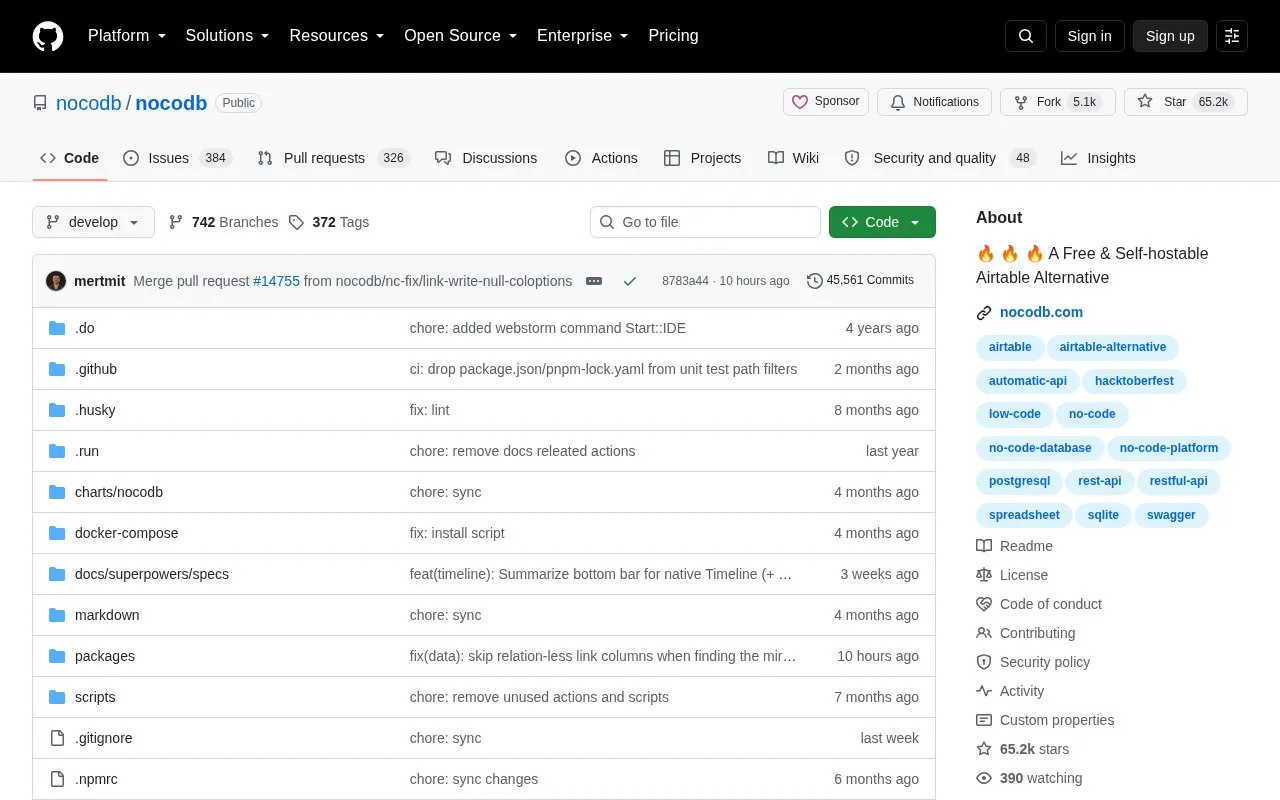Open the develop branch dropdown
This screenshot has width=1280, height=800.
[93, 222]
